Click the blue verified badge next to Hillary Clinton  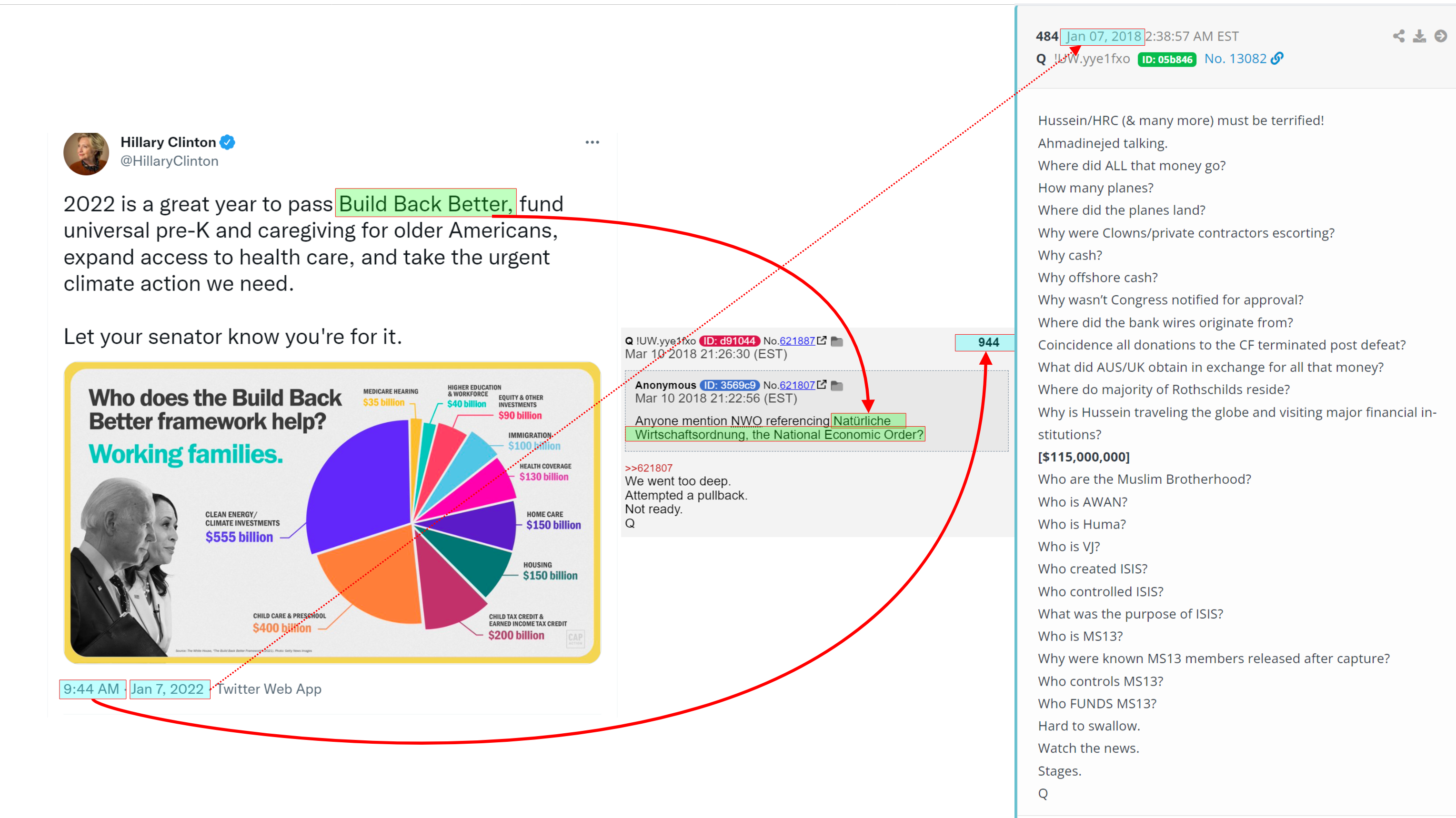pyautogui.click(x=227, y=142)
